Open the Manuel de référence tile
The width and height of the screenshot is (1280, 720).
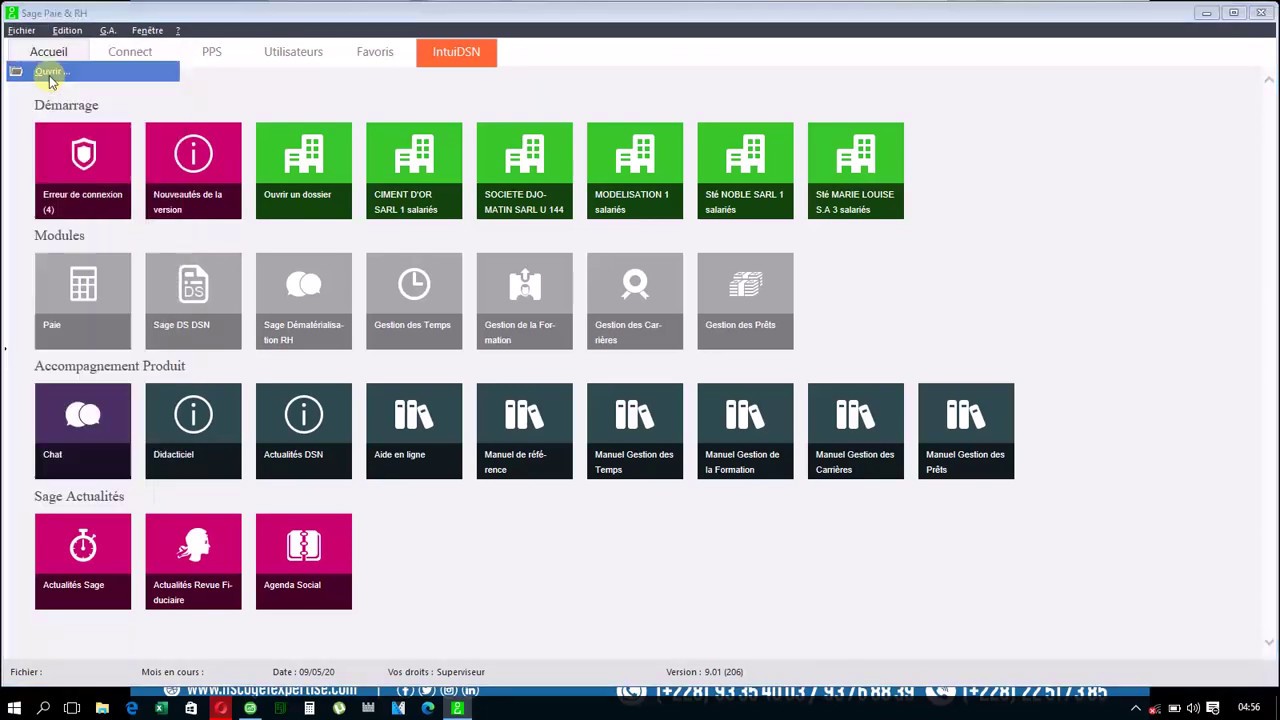coord(525,431)
